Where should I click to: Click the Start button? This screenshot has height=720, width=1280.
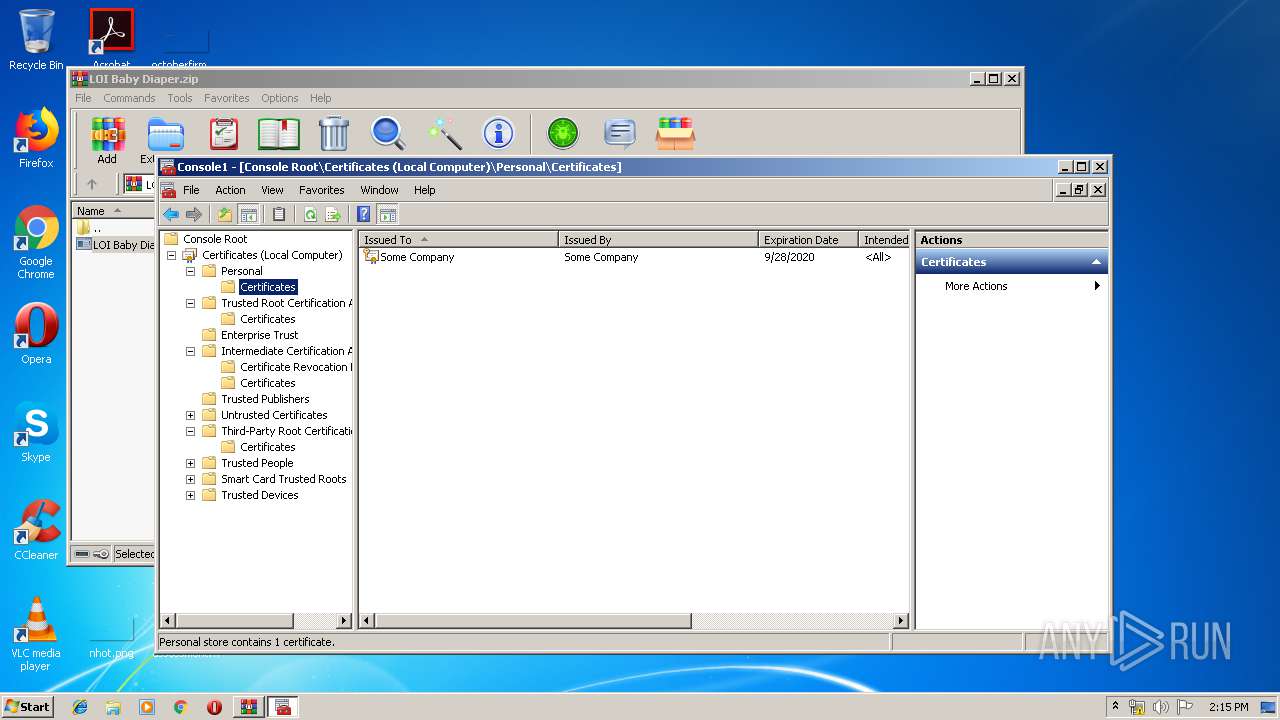click(28, 706)
